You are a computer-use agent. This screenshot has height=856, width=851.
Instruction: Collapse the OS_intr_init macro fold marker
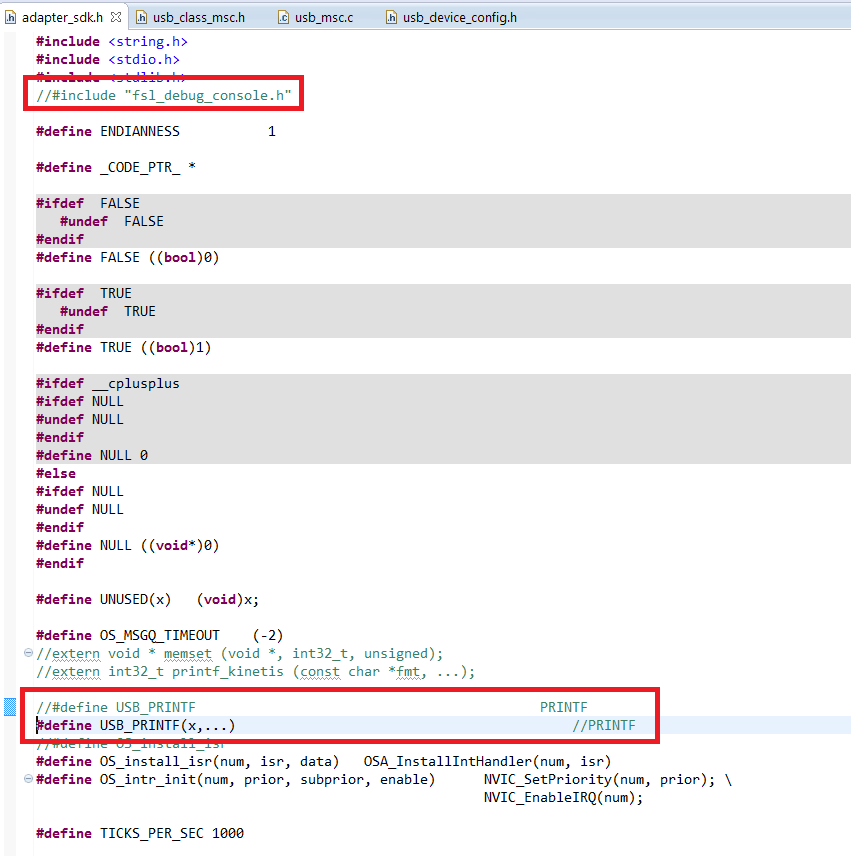coord(28,778)
